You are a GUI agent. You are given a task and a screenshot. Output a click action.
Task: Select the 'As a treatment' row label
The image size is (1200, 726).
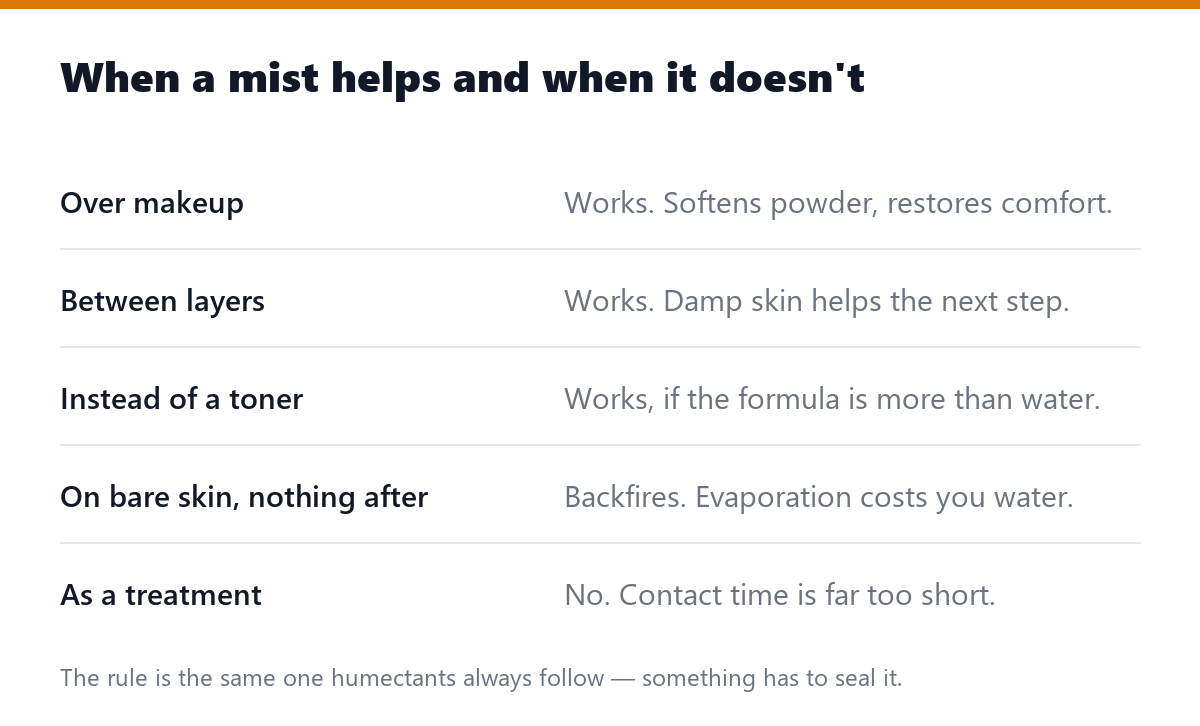coord(161,595)
